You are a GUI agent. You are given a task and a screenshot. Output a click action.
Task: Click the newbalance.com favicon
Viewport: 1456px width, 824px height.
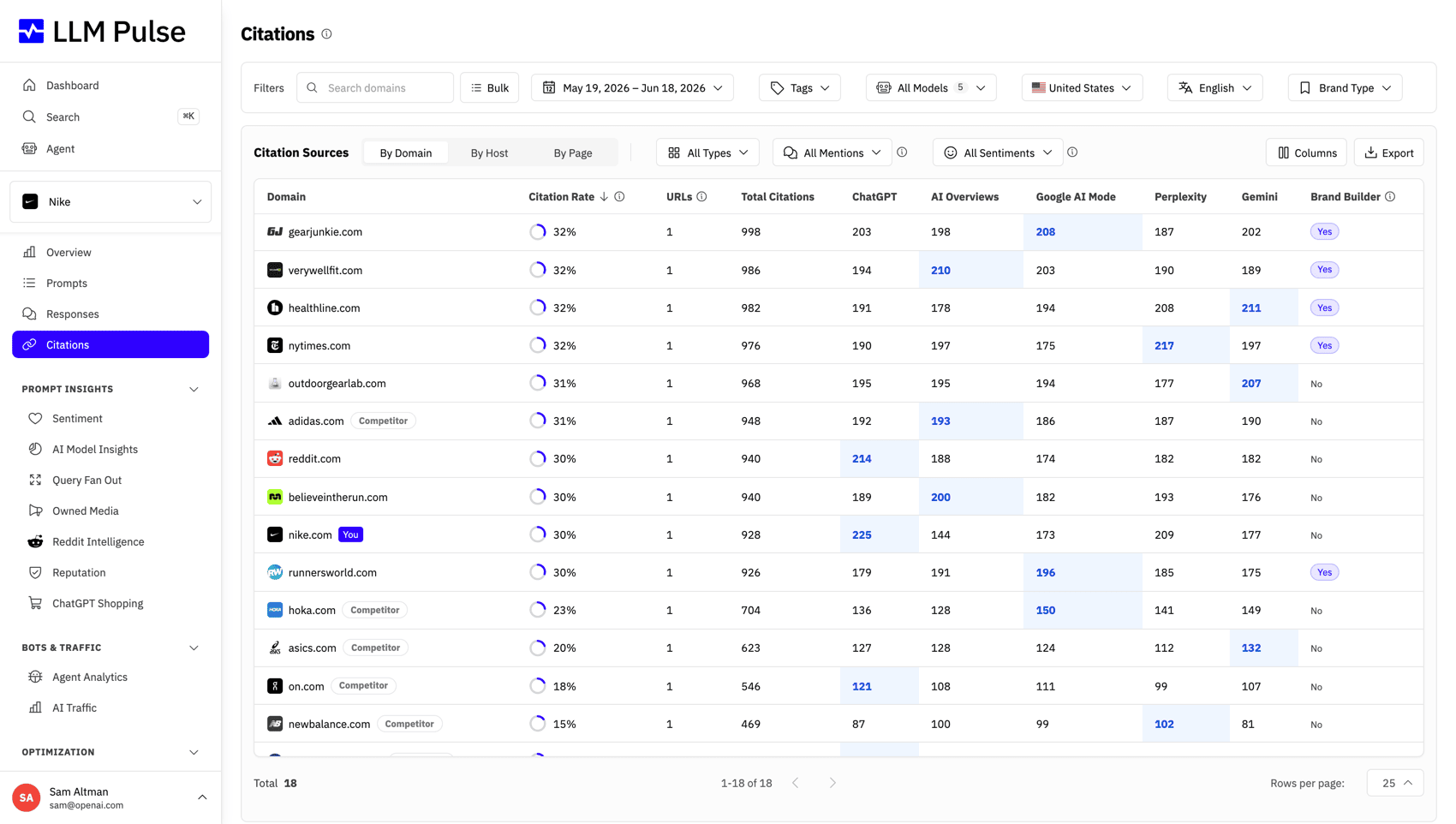click(275, 724)
